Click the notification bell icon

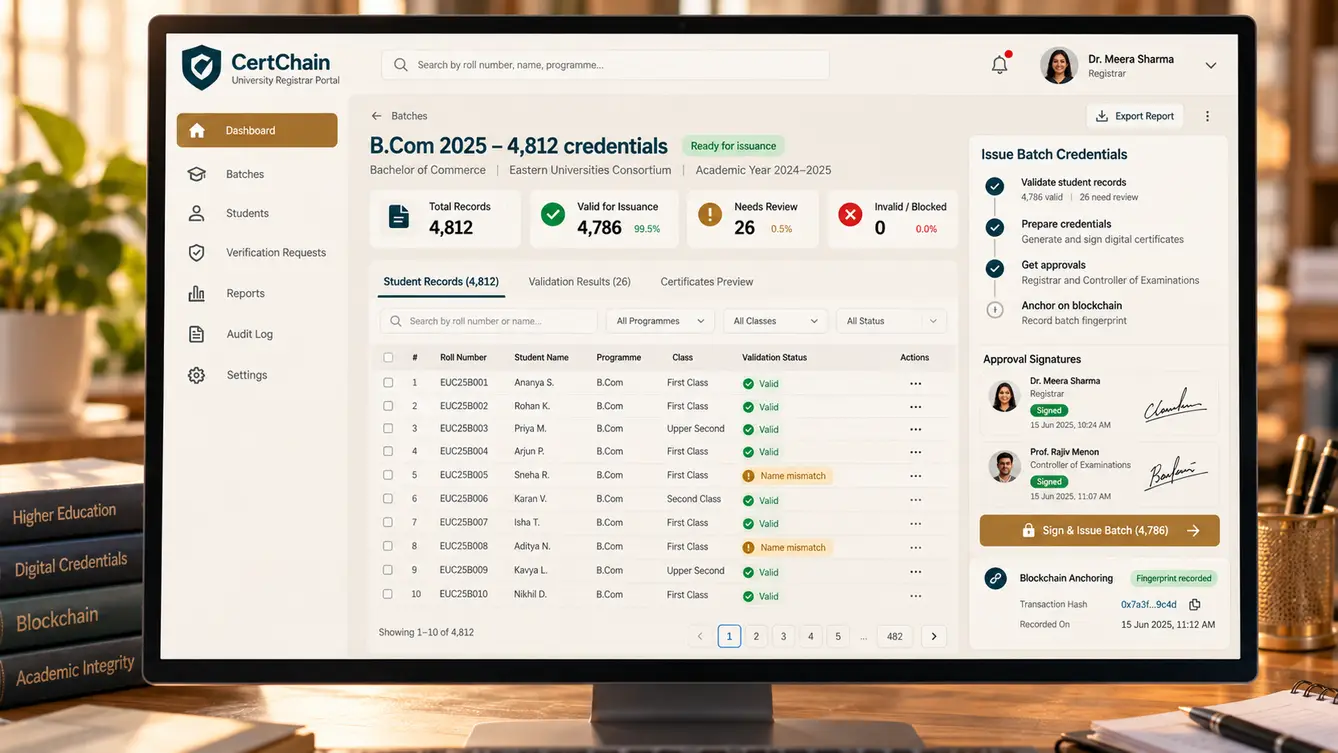tap(999, 65)
